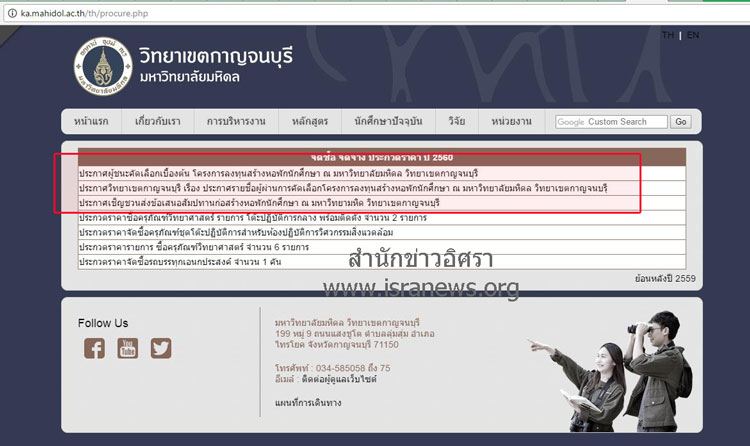
Task: Open the วิจัย menu item
Action: tap(457, 121)
